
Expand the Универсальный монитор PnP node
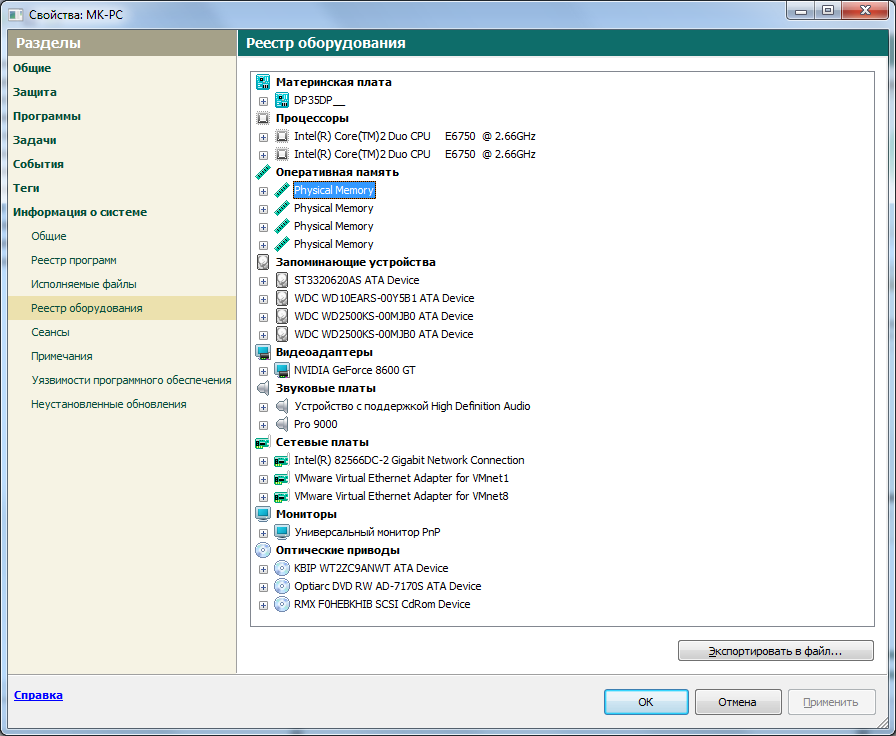pos(263,533)
